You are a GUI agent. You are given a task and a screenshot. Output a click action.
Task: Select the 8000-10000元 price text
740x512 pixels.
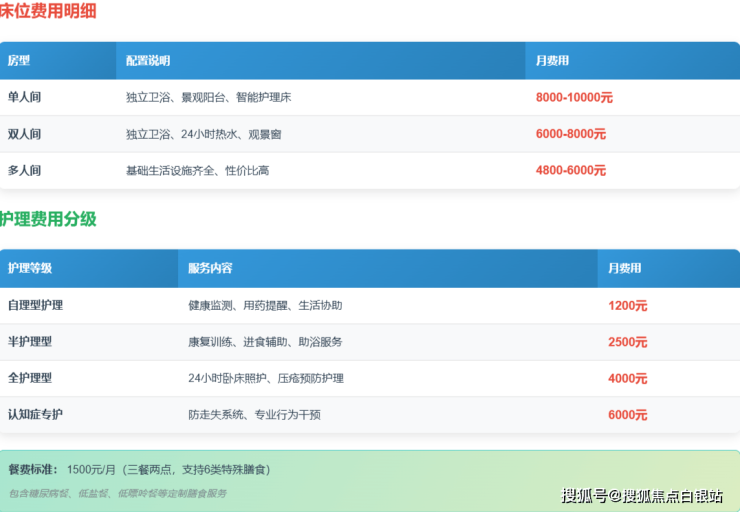tap(574, 98)
